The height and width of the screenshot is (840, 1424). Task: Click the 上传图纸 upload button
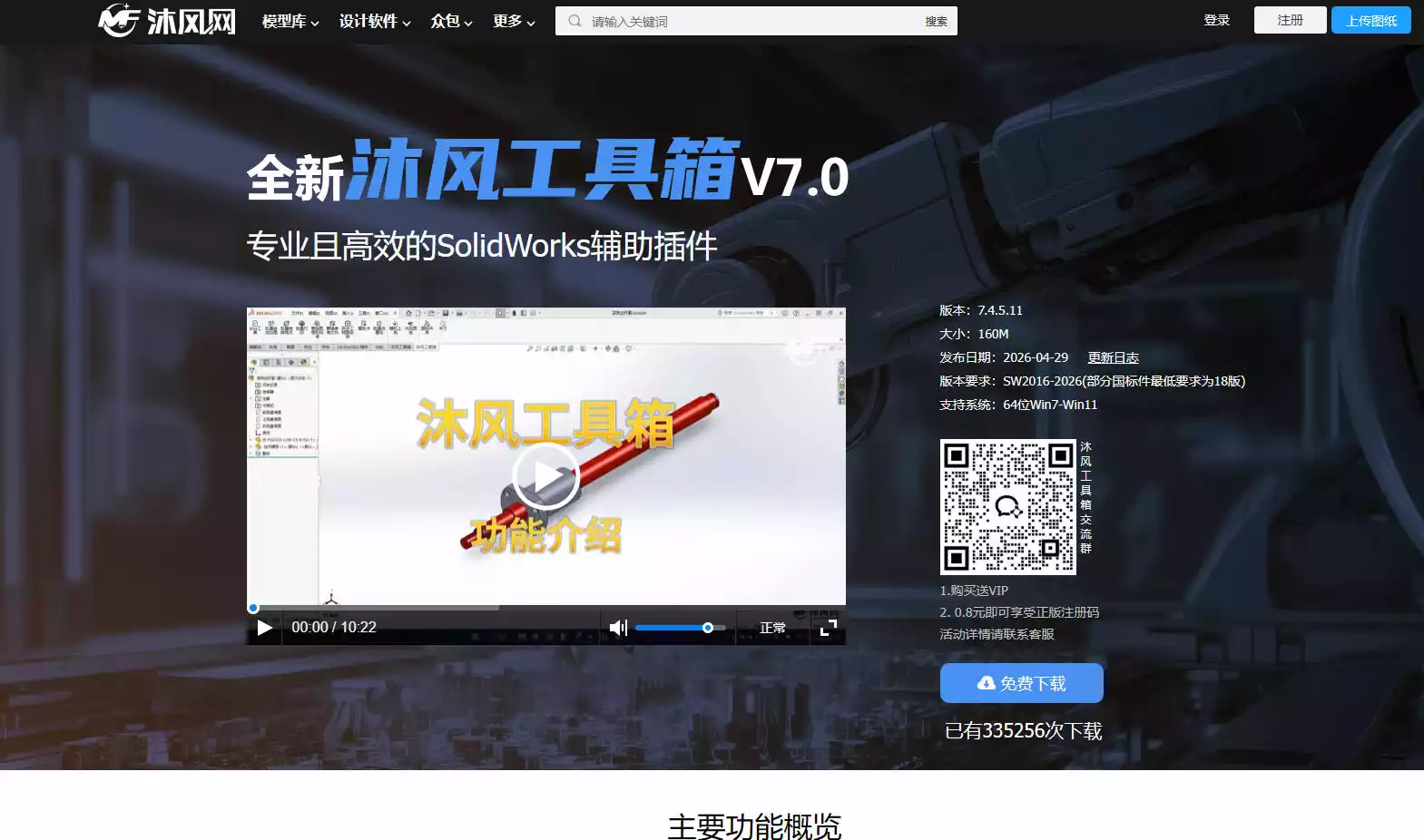pyautogui.click(x=1371, y=20)
